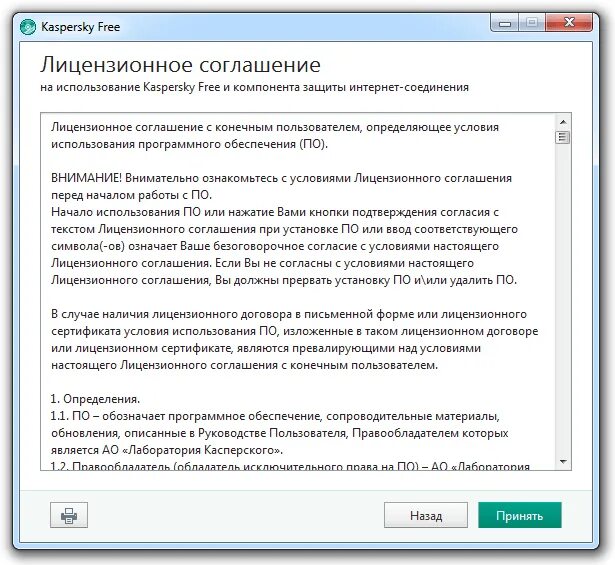
Task: Accept the agreement with Принять button
Action: (x=520, y=515)
